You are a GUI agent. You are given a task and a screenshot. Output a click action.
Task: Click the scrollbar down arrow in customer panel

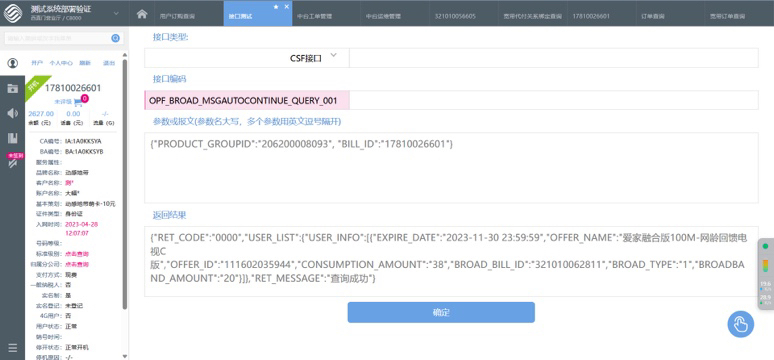click(125, 356)
